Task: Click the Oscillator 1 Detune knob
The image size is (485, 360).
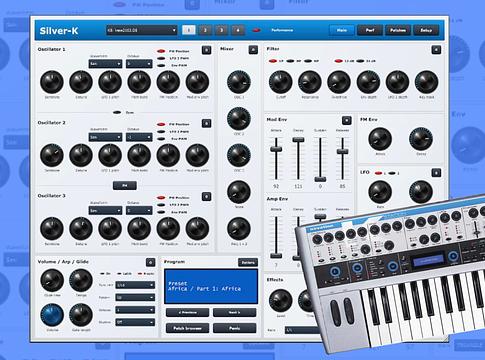Action: [81, 82]
